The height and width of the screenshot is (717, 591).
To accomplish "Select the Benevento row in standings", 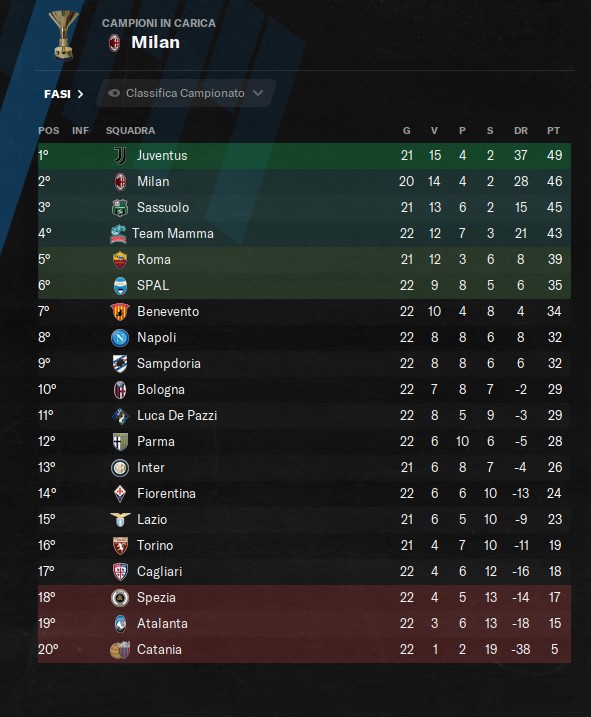I will coord(304,312).
